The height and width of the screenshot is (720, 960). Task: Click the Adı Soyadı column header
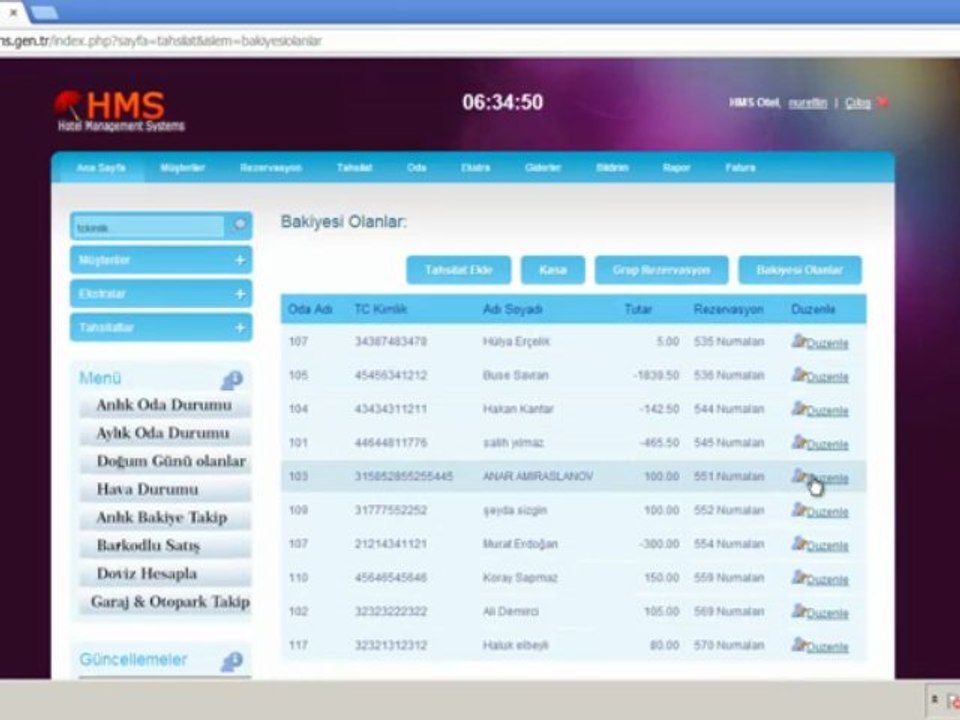pyautogui.click(x=512, y=309)
